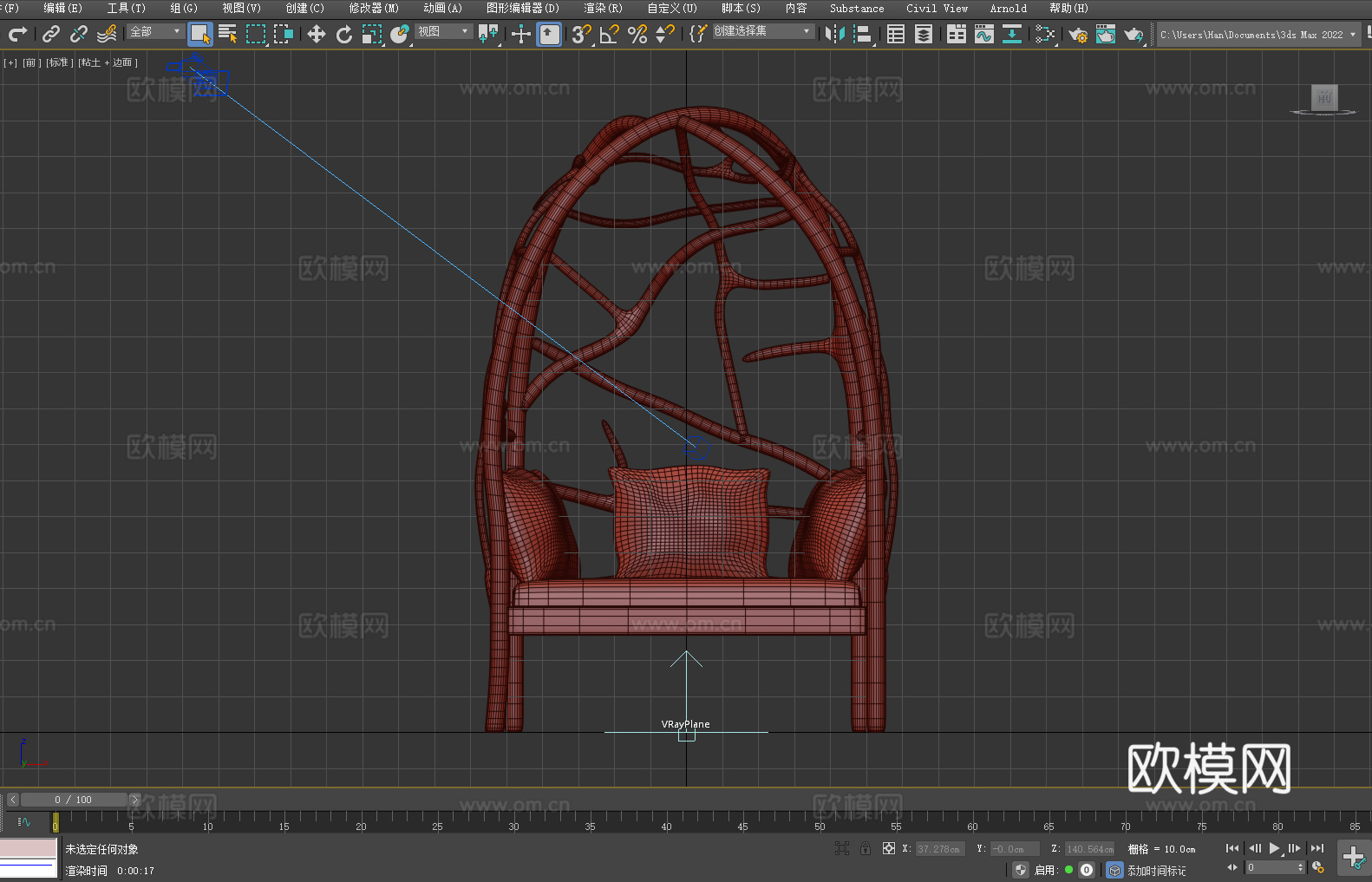This screenshot has height=882, width=1372.
Task: Toggle Absolute/Offset transform type-in mode
Action: click(x=889, y=848)
